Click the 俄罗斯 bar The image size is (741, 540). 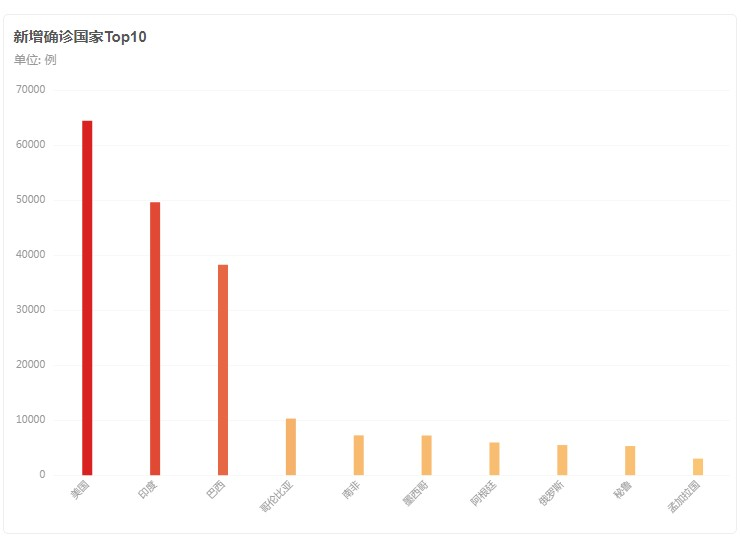click(x=562, y=460)
